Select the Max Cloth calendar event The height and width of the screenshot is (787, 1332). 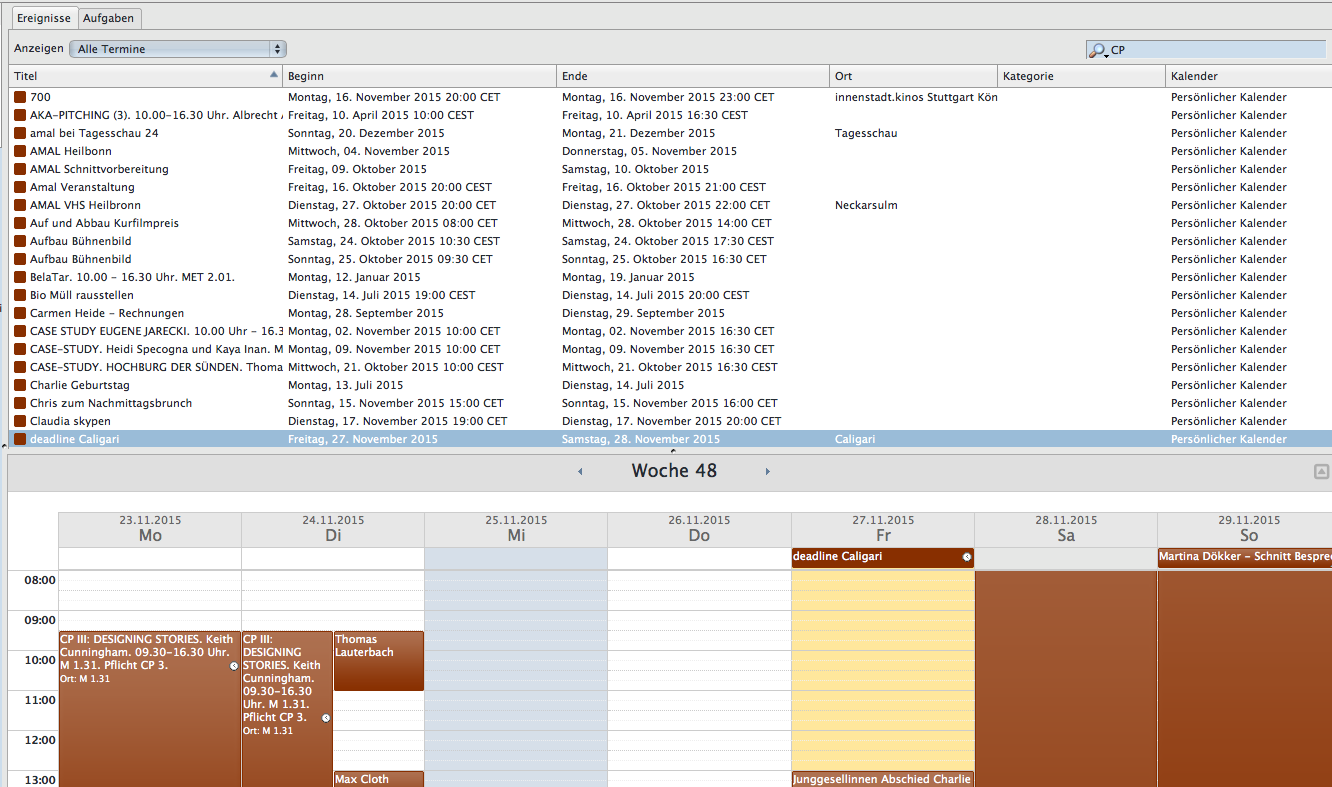point(378,779)
